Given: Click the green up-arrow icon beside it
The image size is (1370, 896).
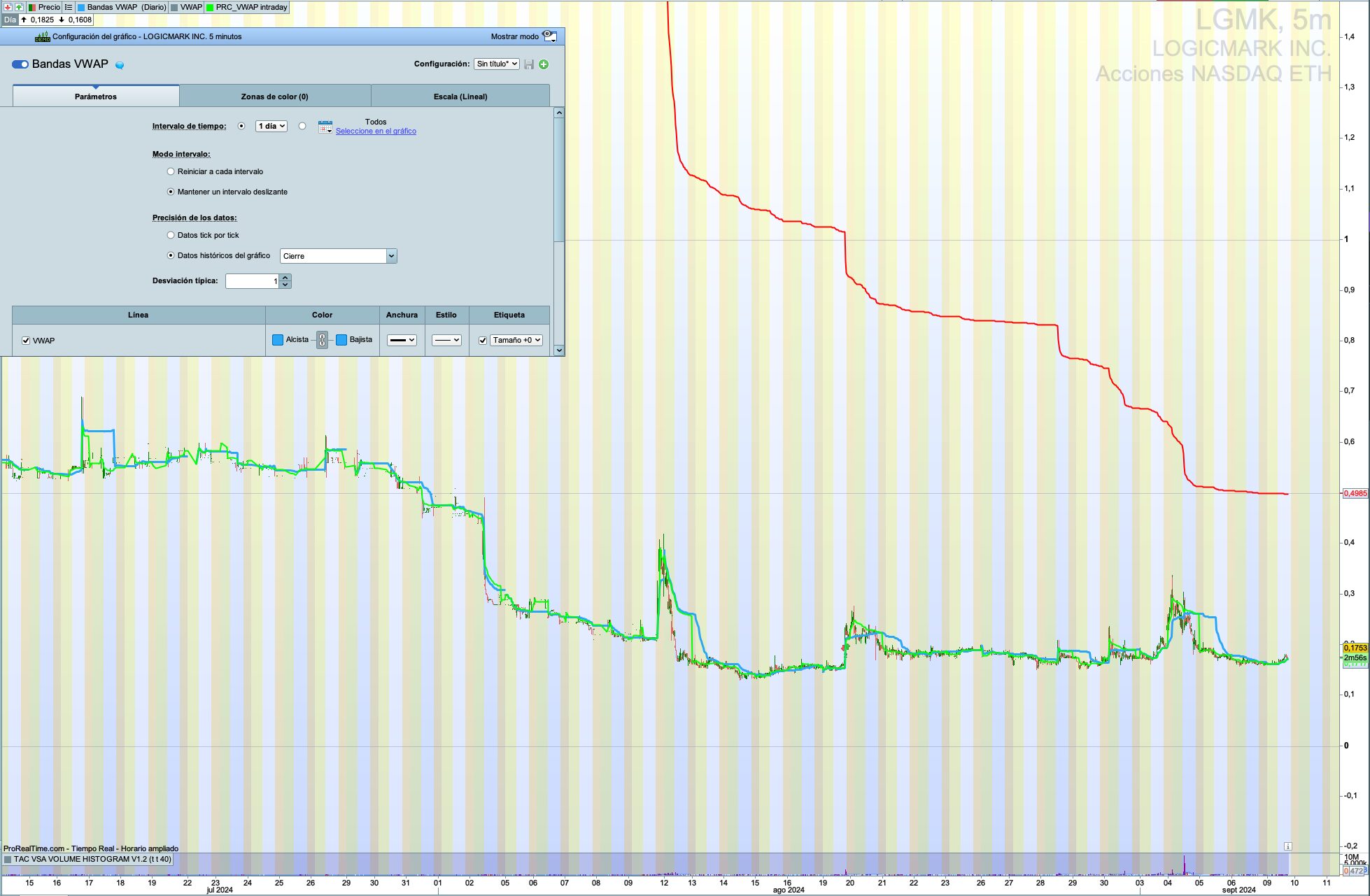Looking at the screenshot, I should (x=19, y=7).
